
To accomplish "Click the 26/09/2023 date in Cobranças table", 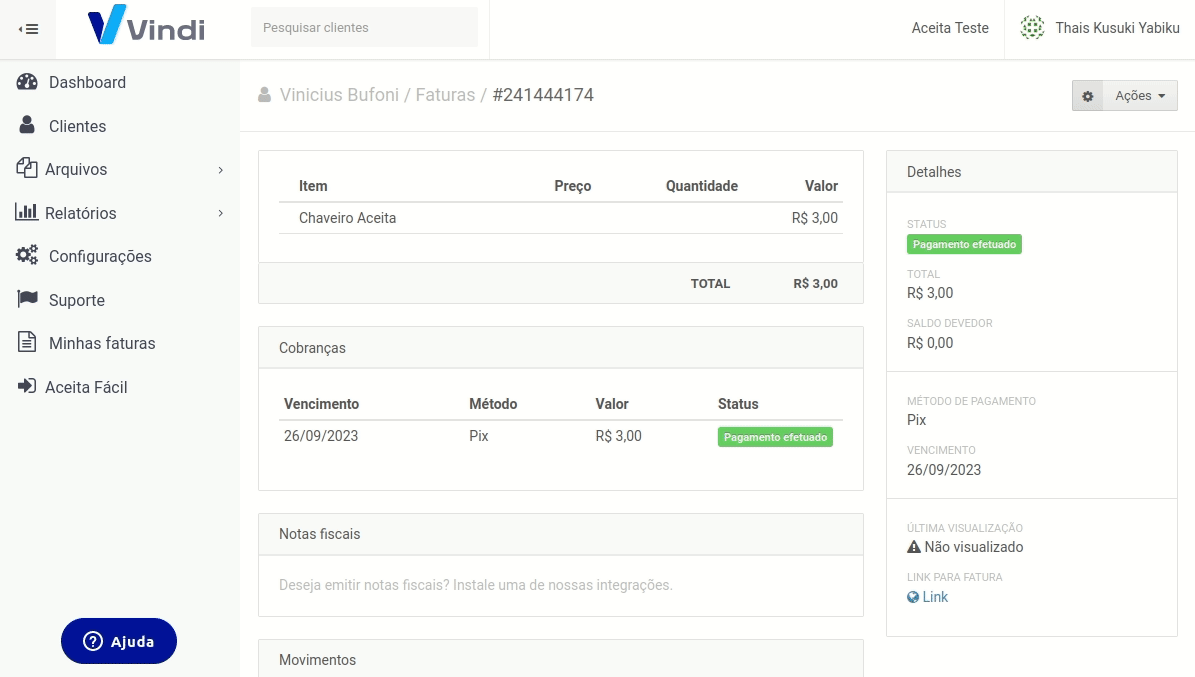I will (x=321, y=436).
